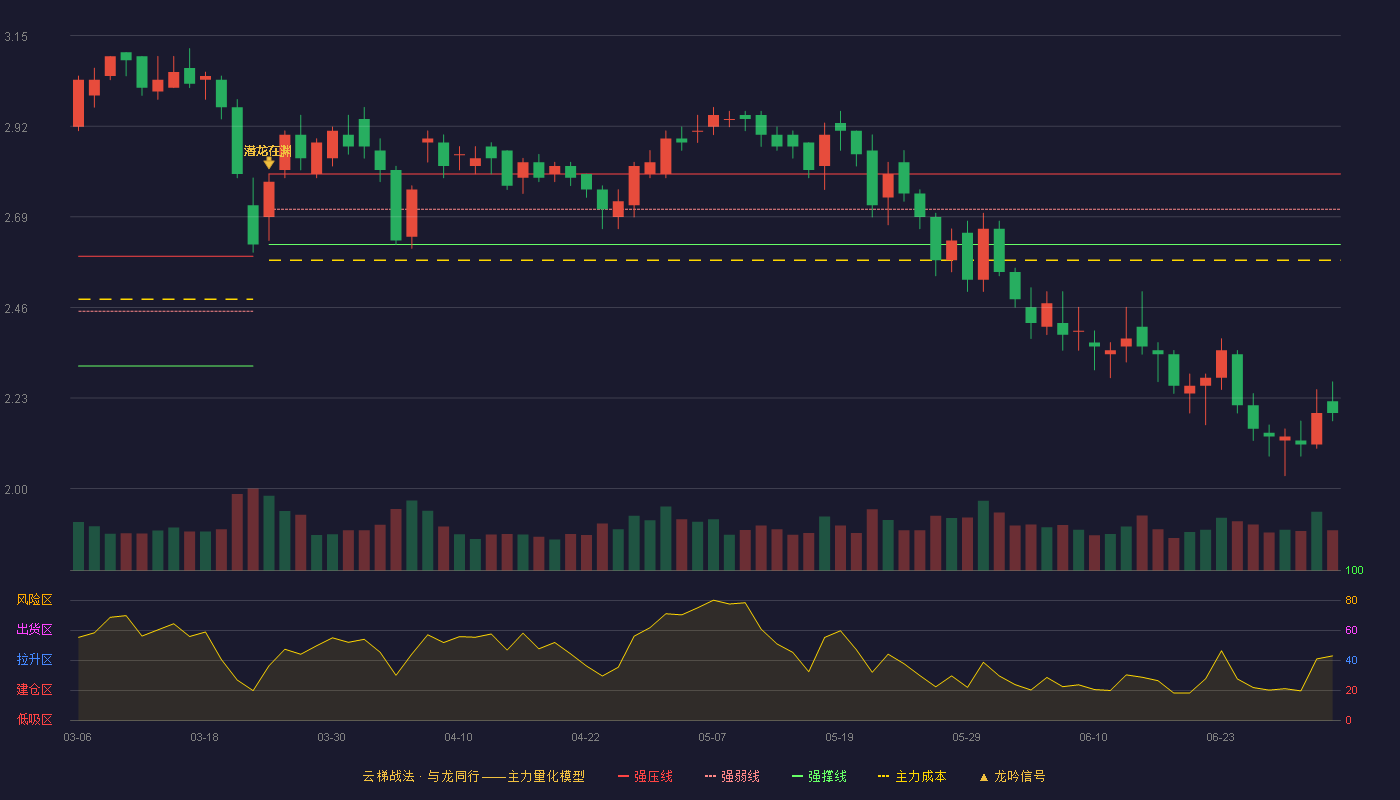Click the green 100 indicator scale value

(x=1354, y=571)
